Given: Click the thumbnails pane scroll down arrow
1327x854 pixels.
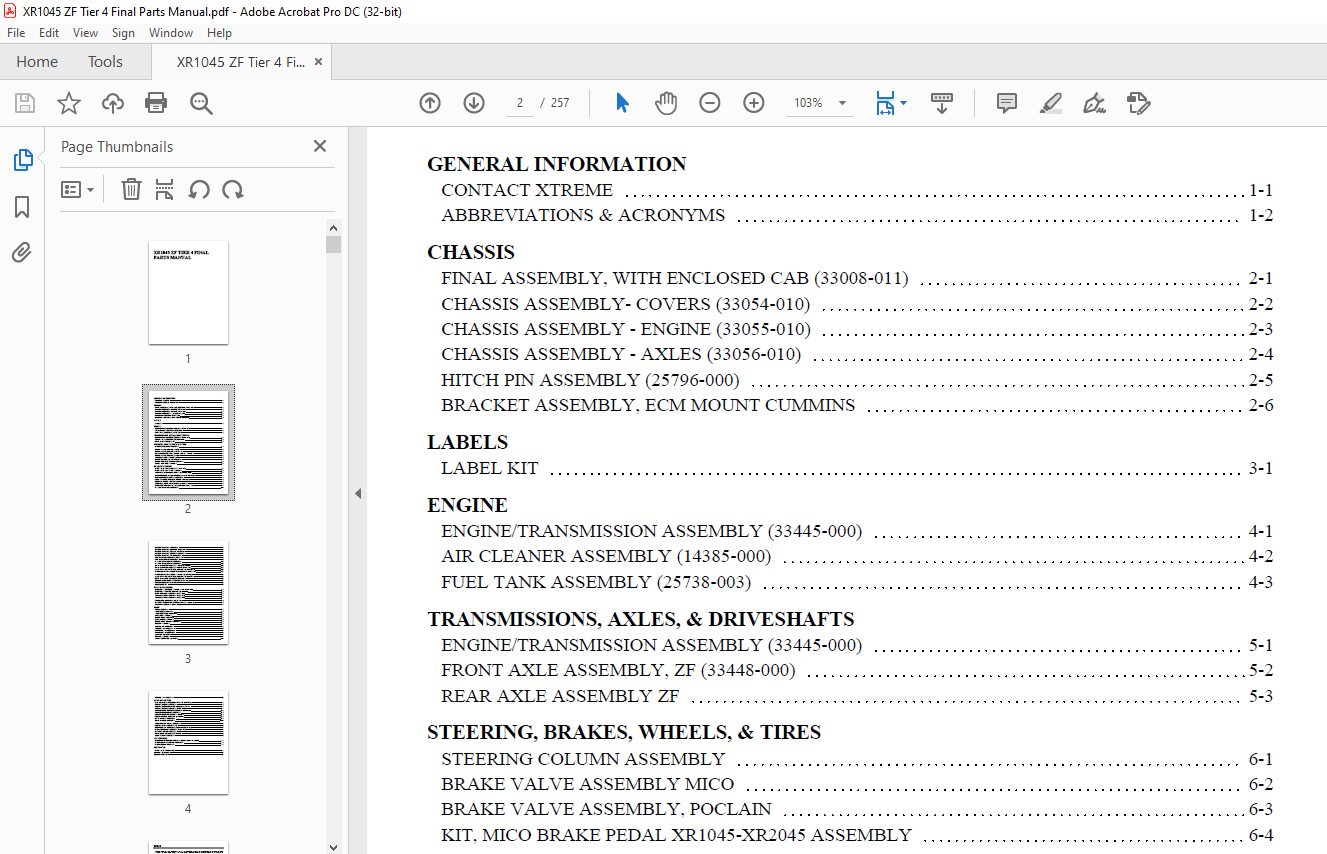Looking at the screenshot, I should tap(334, 846).
